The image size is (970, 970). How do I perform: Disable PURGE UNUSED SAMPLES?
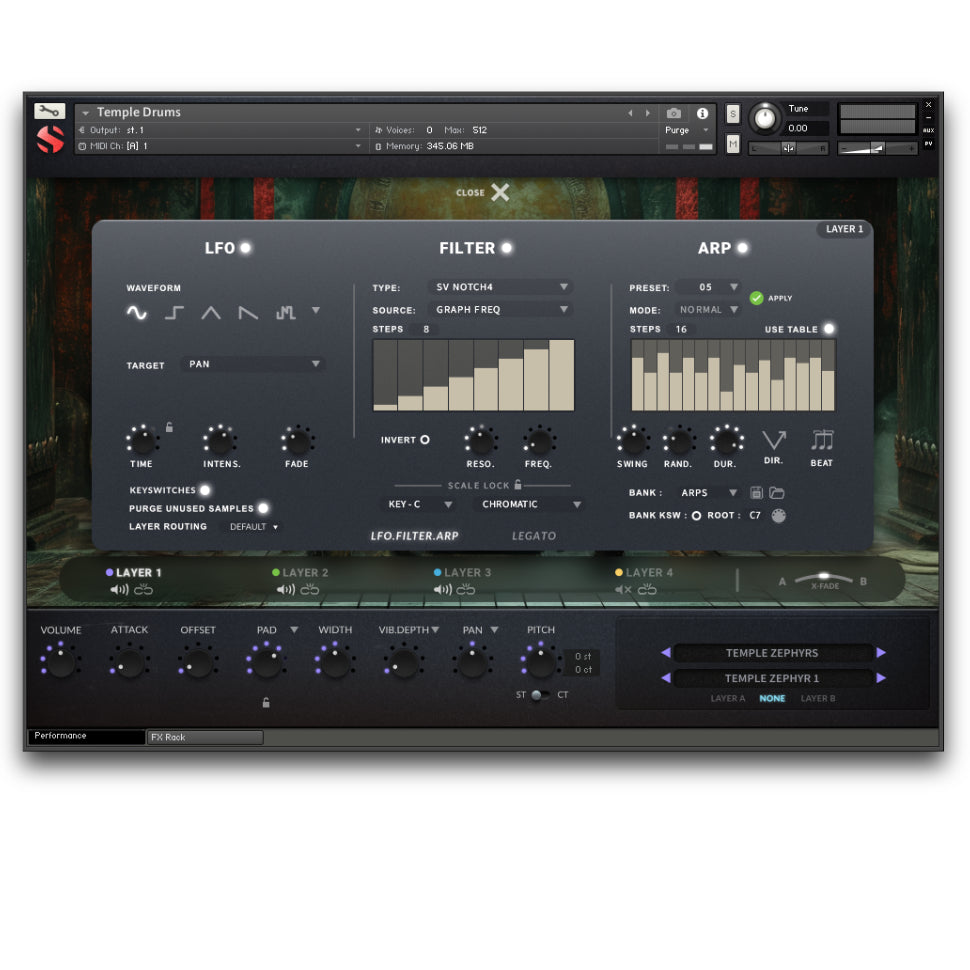[263, 508]
